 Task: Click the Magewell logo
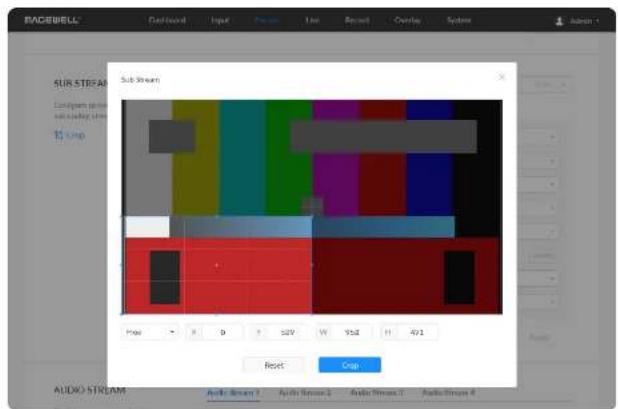[52, 20]
